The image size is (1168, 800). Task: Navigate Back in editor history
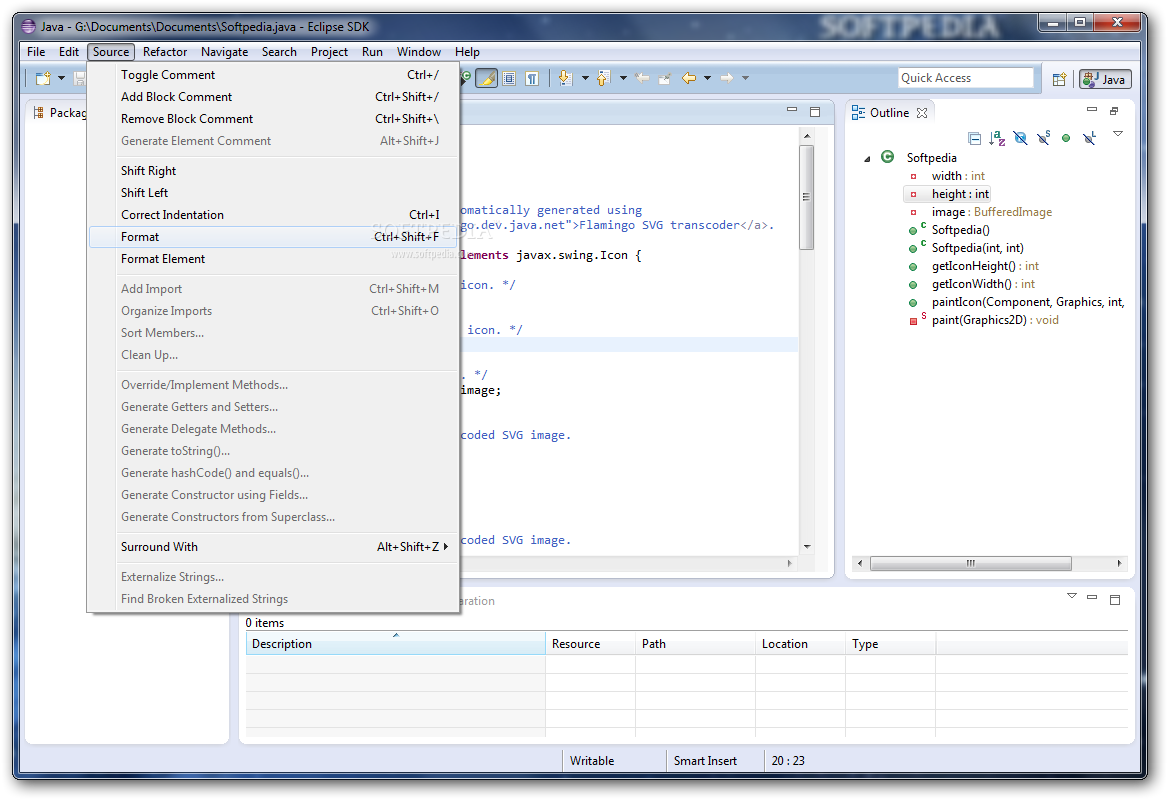point(689,78)
